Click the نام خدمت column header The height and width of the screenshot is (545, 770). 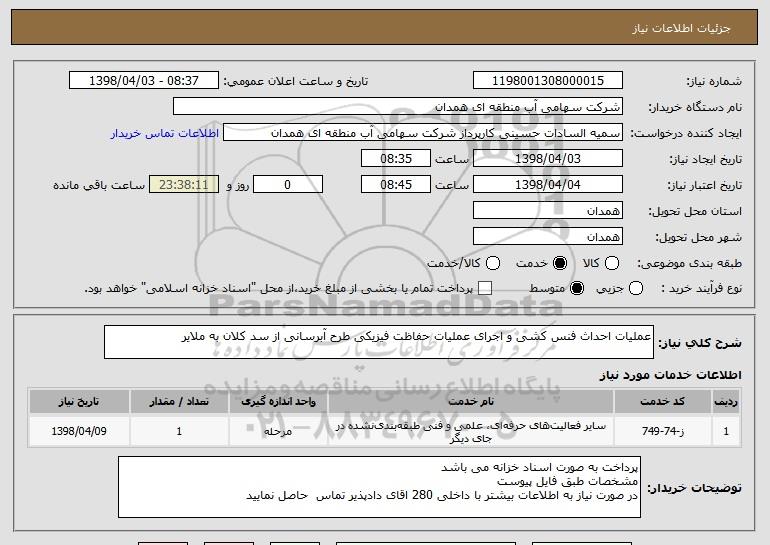click(471, 402)
